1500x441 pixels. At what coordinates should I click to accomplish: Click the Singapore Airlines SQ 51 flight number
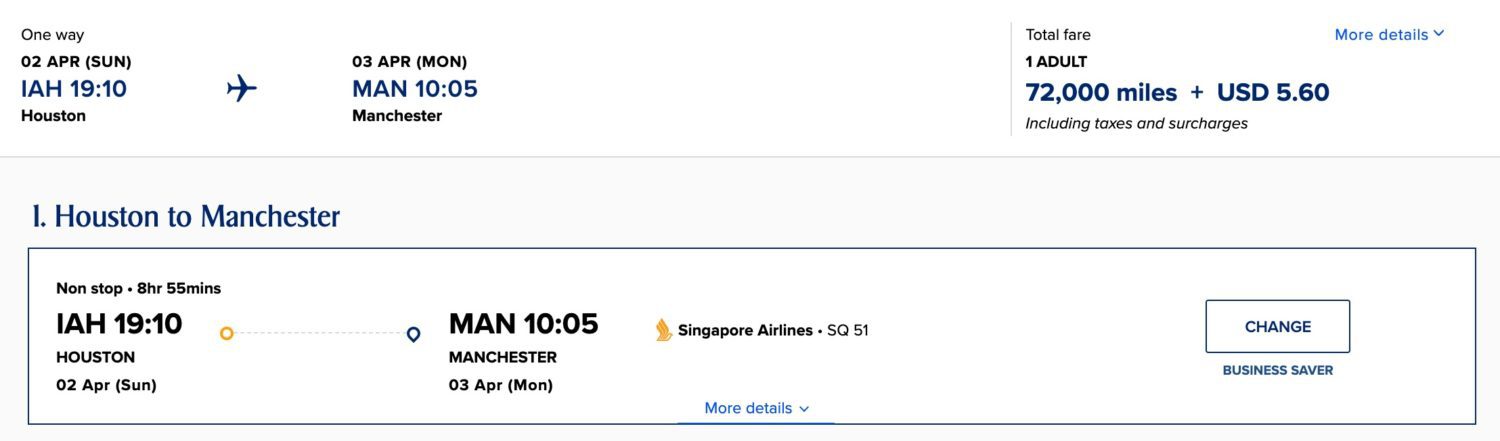coord(848,330)
